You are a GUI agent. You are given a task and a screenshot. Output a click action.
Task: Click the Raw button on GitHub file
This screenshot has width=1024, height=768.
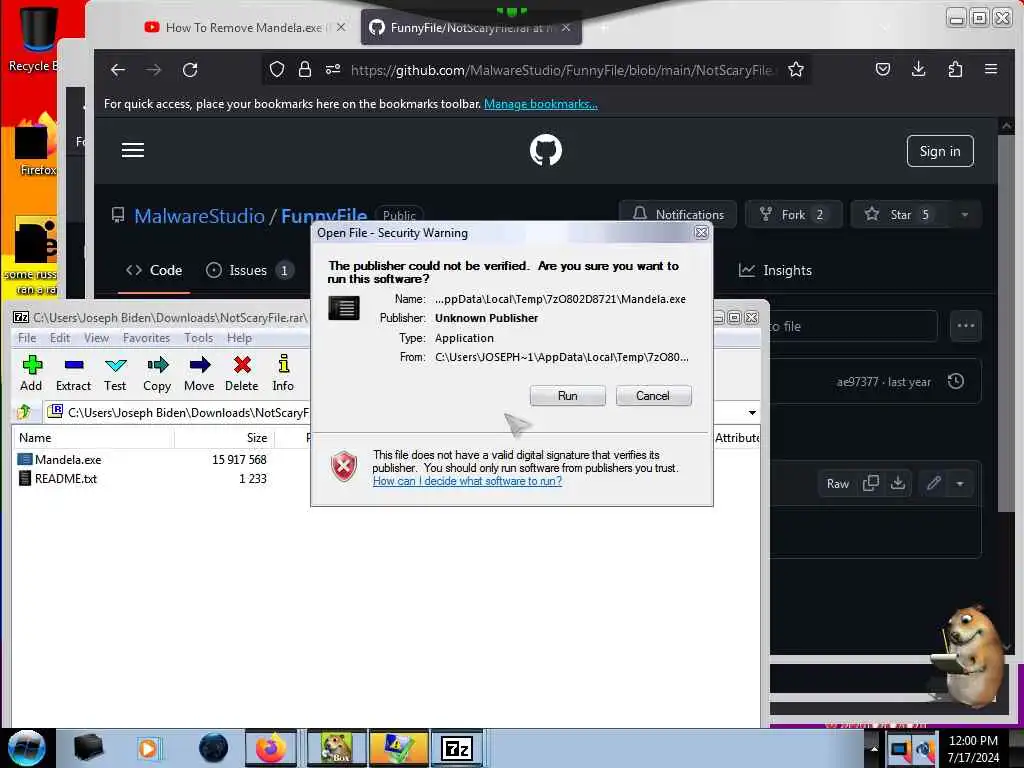837,484
